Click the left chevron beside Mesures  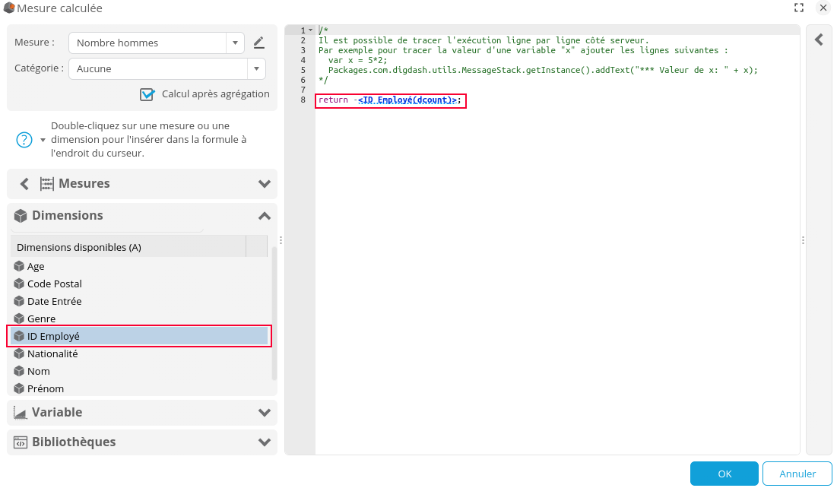point(25,184)
